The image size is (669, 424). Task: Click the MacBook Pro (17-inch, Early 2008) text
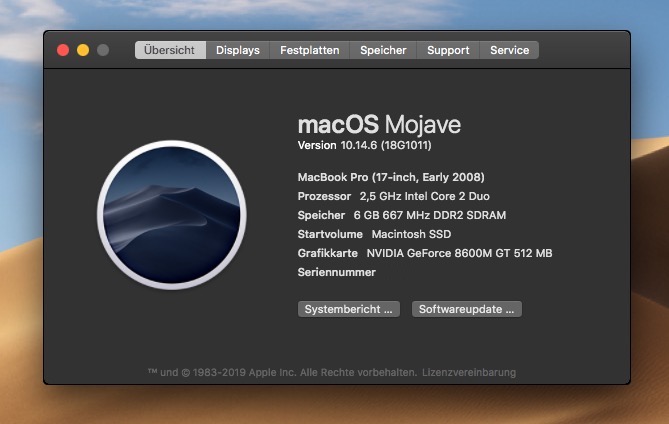pyautogui.click(x=391, y=177)
